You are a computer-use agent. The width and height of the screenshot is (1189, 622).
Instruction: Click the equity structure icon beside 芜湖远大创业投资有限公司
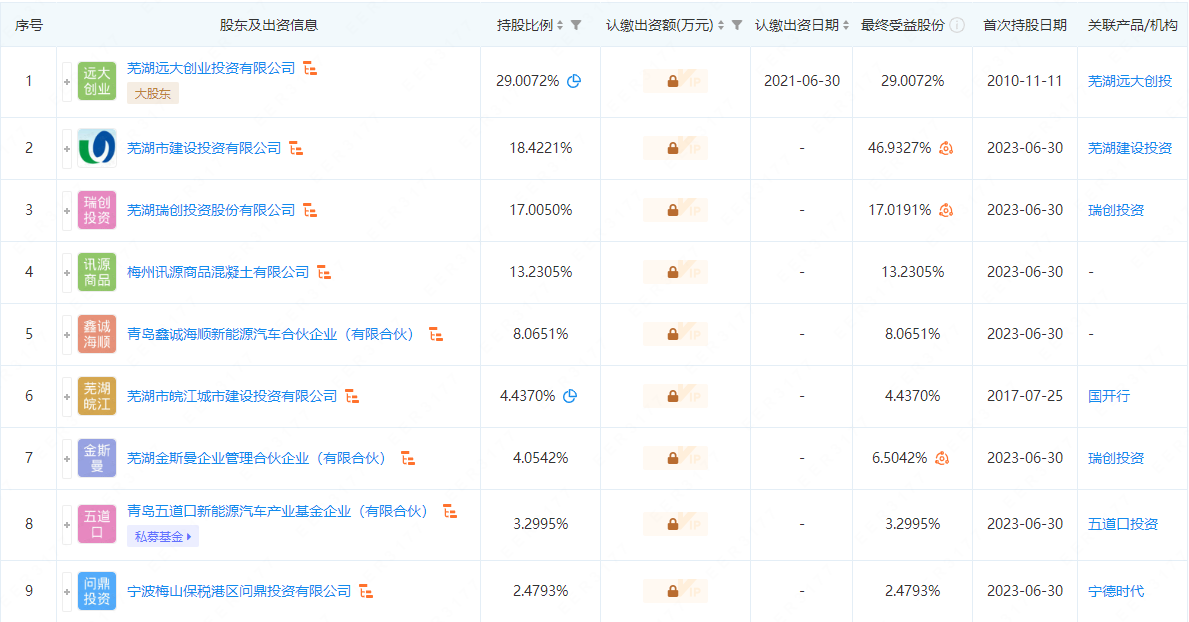[x=308, y=68]
